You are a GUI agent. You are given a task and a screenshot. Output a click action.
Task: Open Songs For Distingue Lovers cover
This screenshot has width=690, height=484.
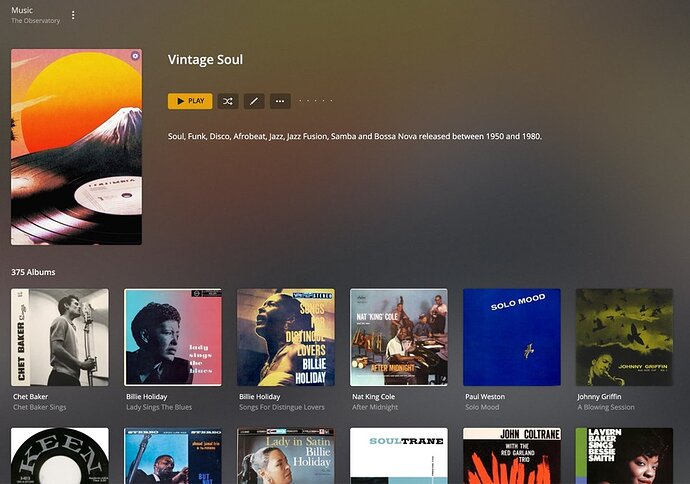pyautogui.click(x=286, y=337)
